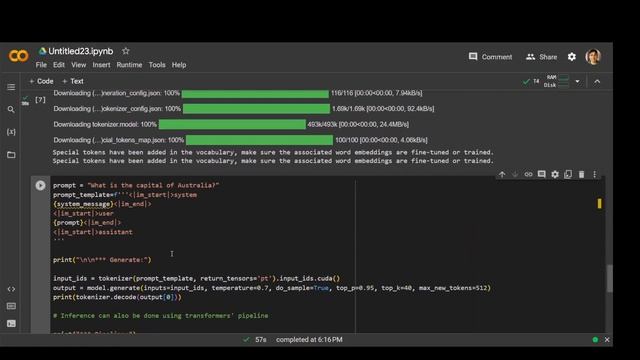Move cell down with arrow
This screenshot has height=360, width=640.
pyautogui.click(x=515, y=174)
